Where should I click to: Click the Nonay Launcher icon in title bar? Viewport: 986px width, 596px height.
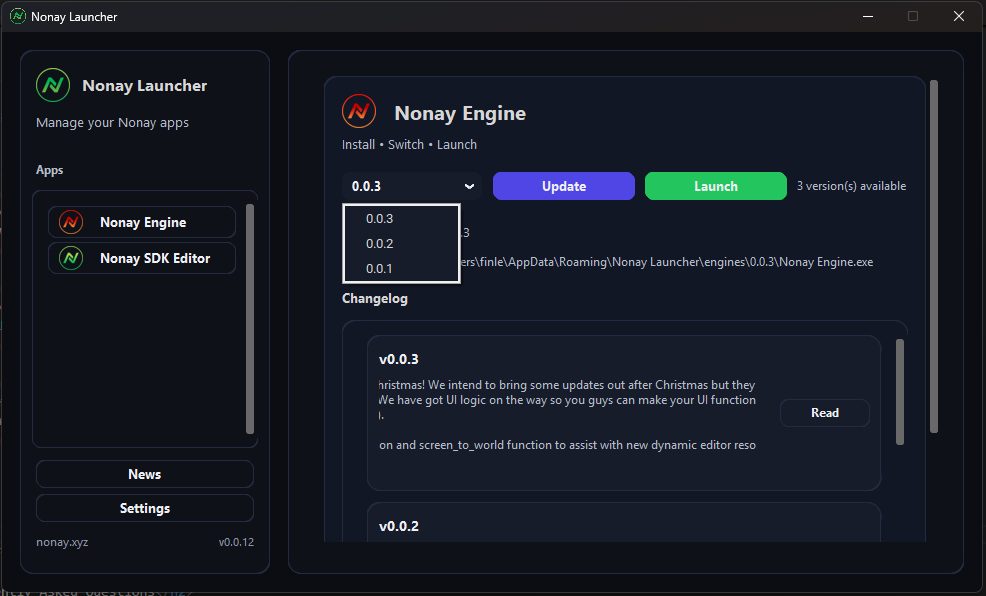17,16
